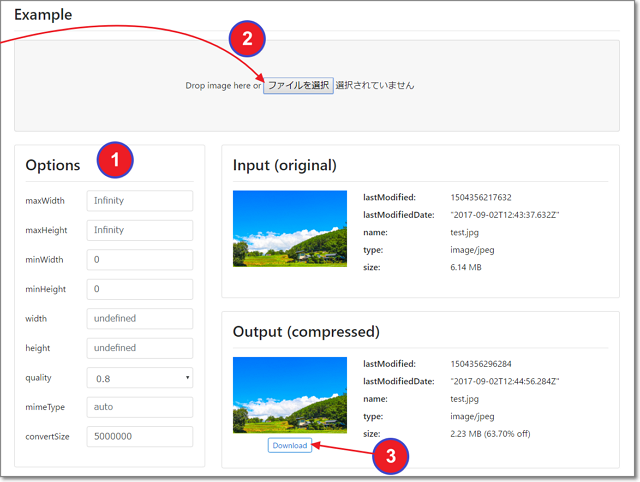Select the height input field
The height and width of the screenshot is (482, 640).
pyautogui.click(x=139, y=348)
